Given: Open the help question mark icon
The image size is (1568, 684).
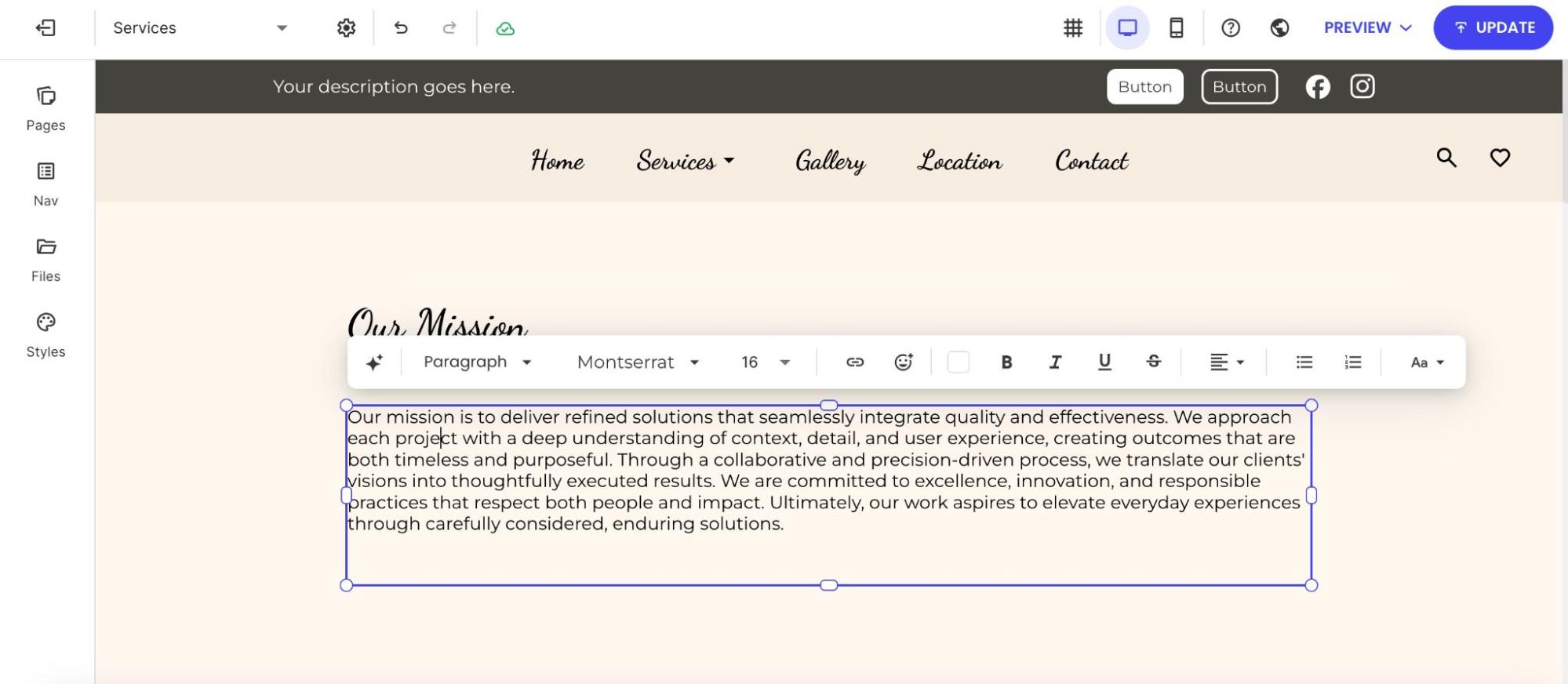Looking at the screenshot, I should pos(1231,28).
